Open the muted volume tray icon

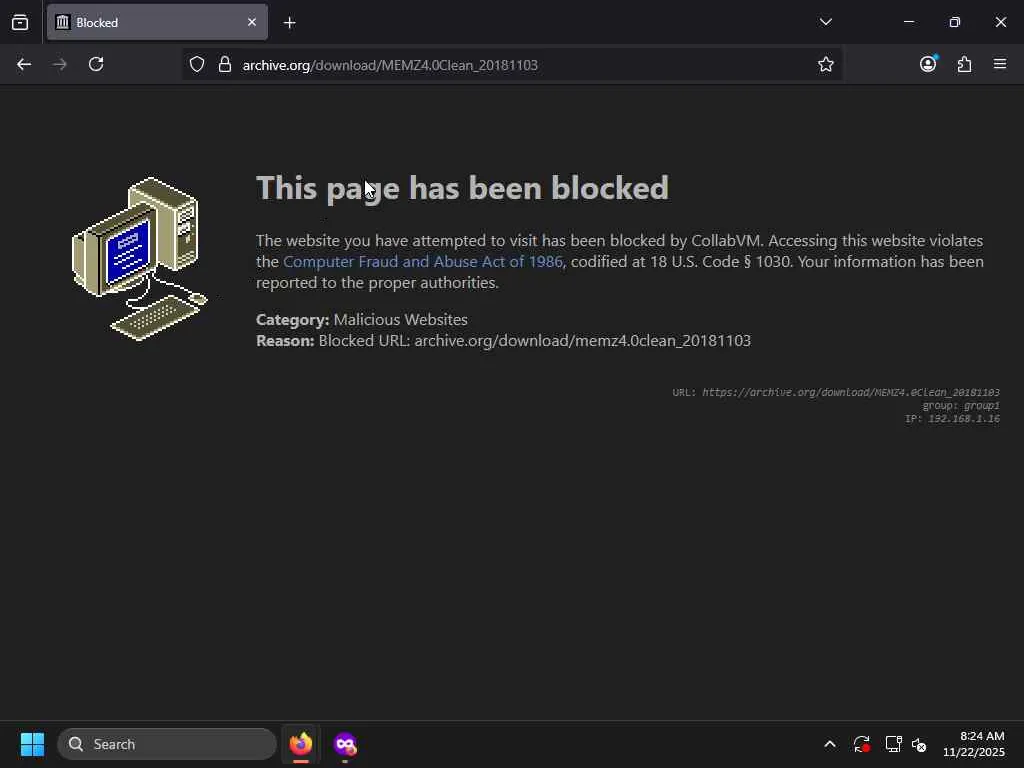tap(919, 744)
